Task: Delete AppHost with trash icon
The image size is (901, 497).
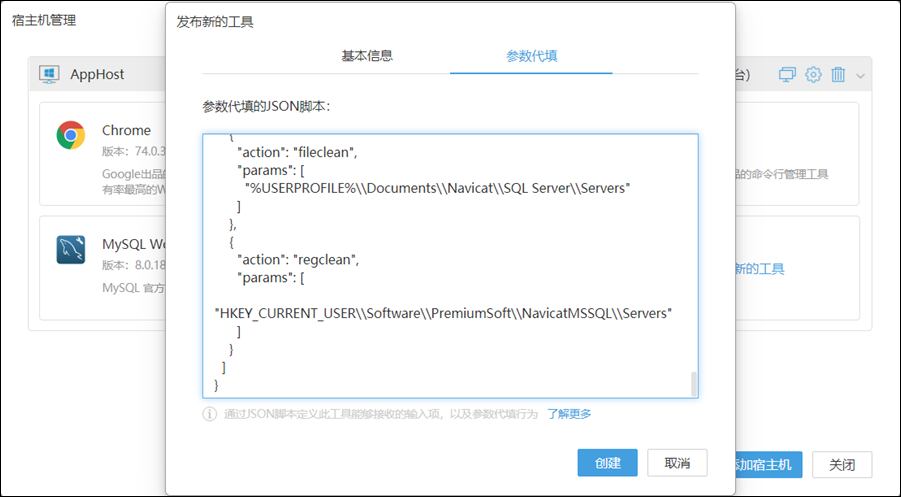Action: [x=838, y=74]
